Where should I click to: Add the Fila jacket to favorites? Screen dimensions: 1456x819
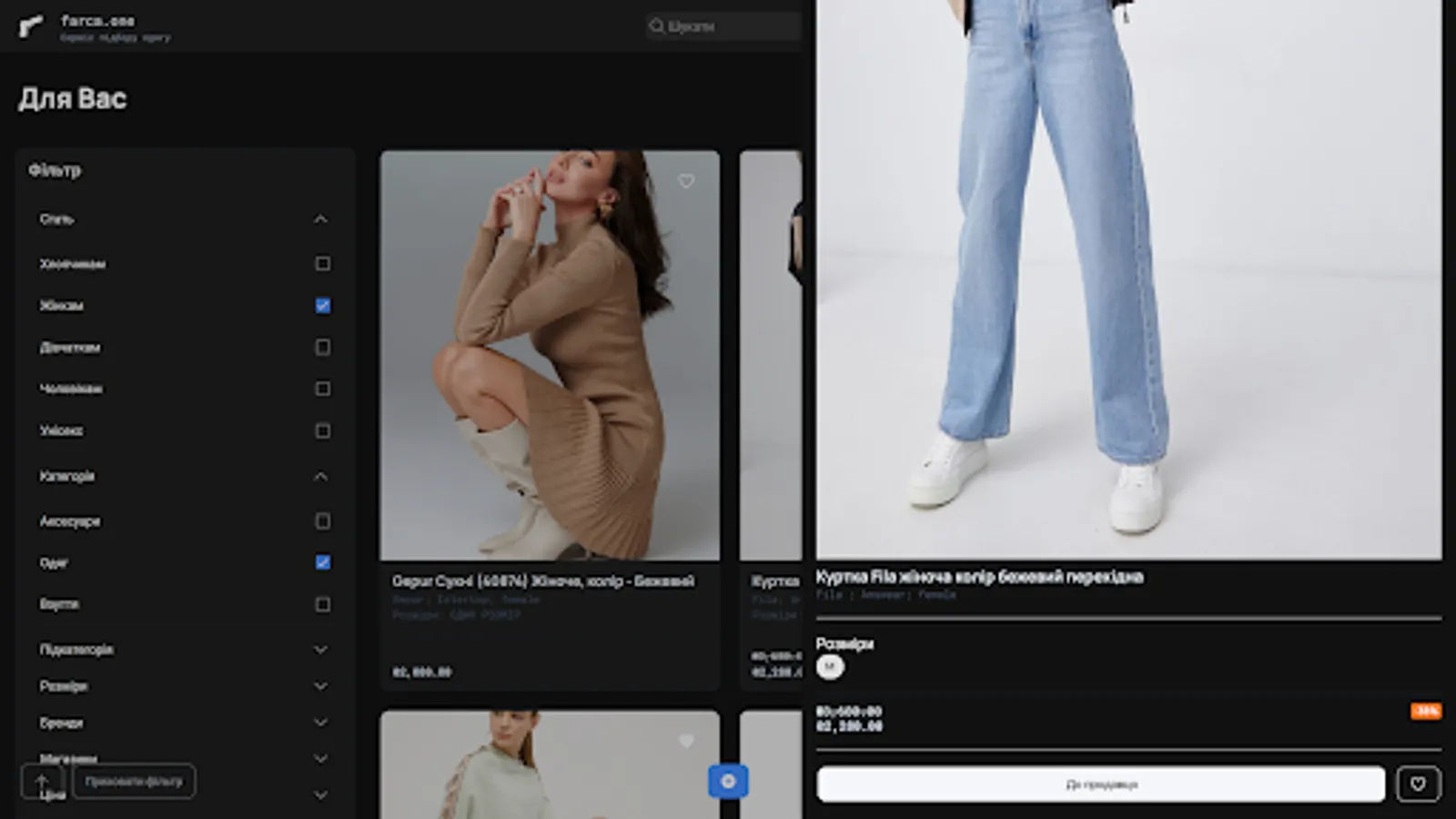(x=1418, y=784)
